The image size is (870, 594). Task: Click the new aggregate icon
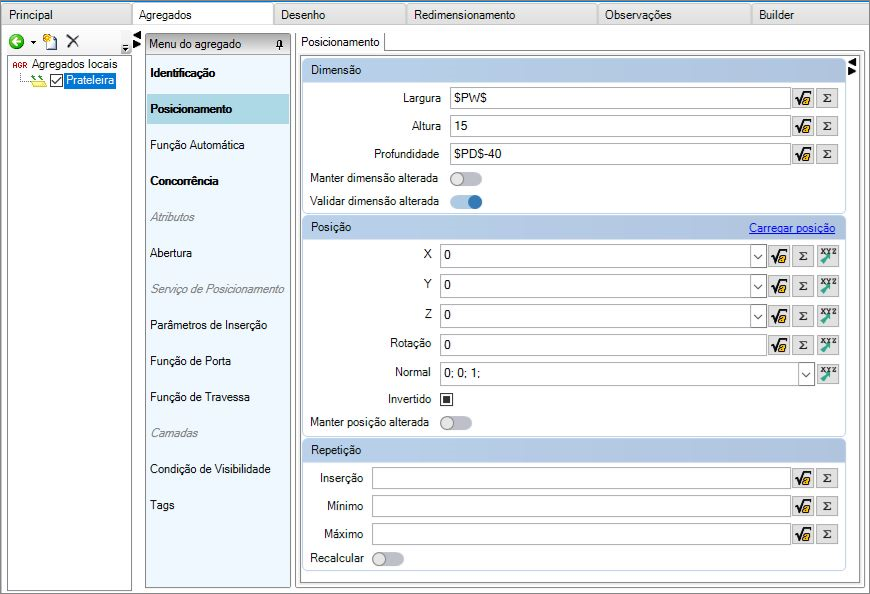[x=50, y=42]
